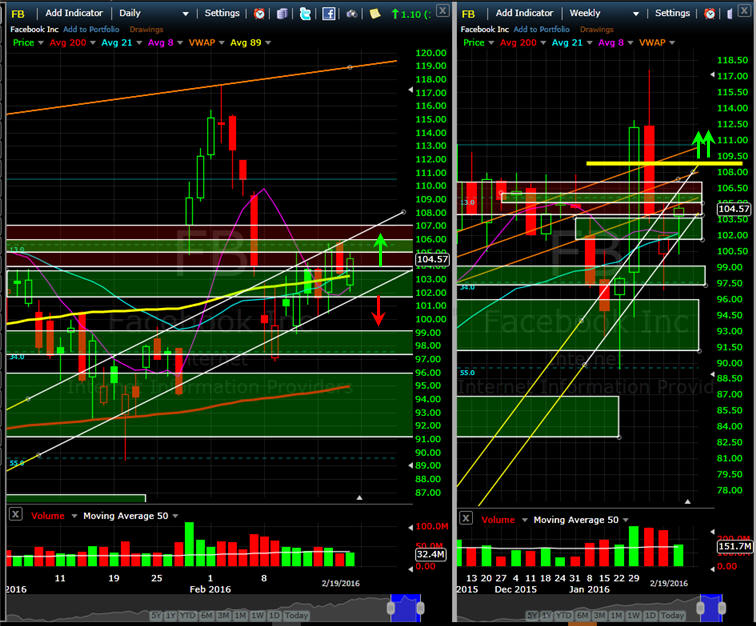Open the alarm clock alert in Weekly chart
The width and height of the screenshot is (756, 626).
click(x=710, y=14)
